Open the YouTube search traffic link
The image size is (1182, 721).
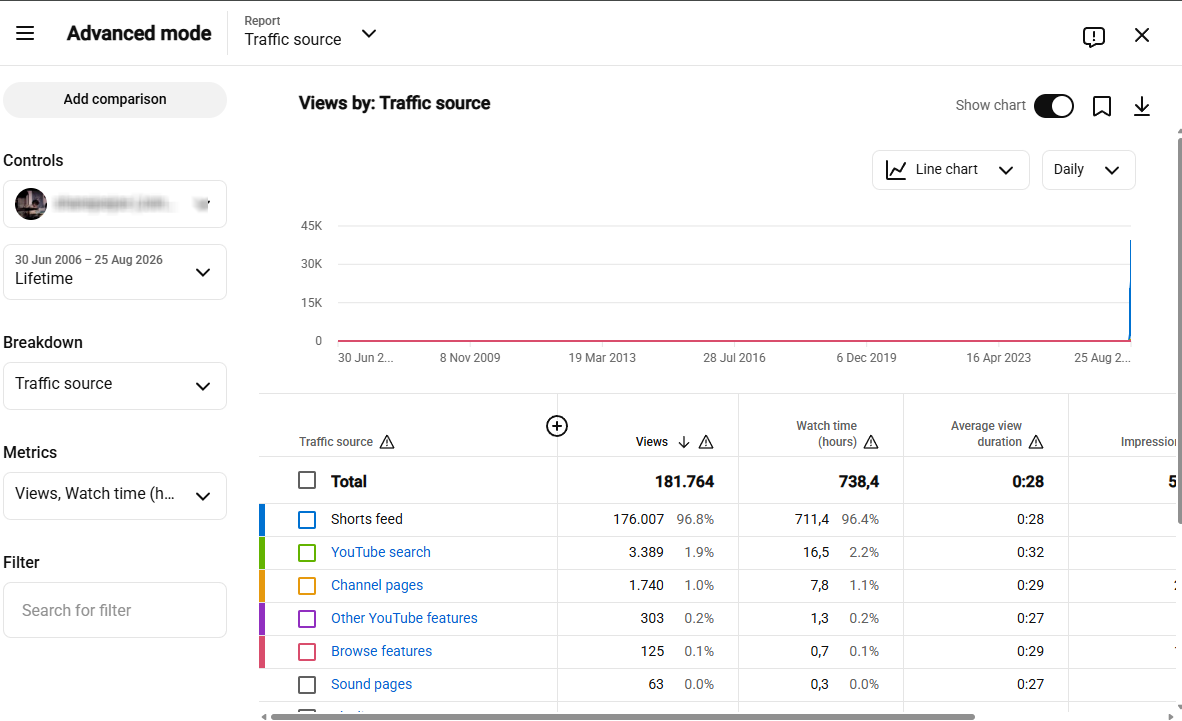click(381, 552)
